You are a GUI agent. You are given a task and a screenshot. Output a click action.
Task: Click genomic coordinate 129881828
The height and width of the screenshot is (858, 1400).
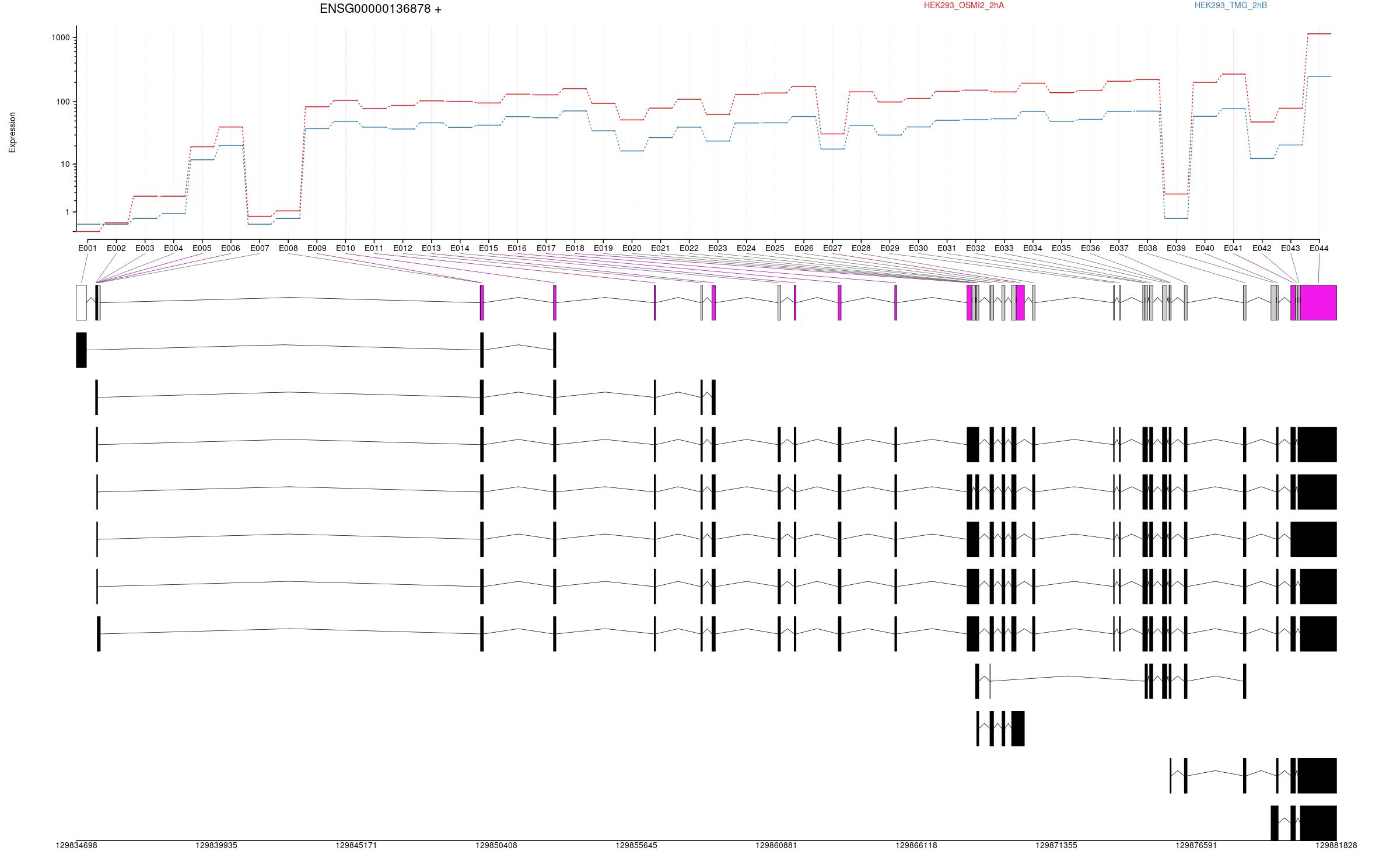point(1336,845)
